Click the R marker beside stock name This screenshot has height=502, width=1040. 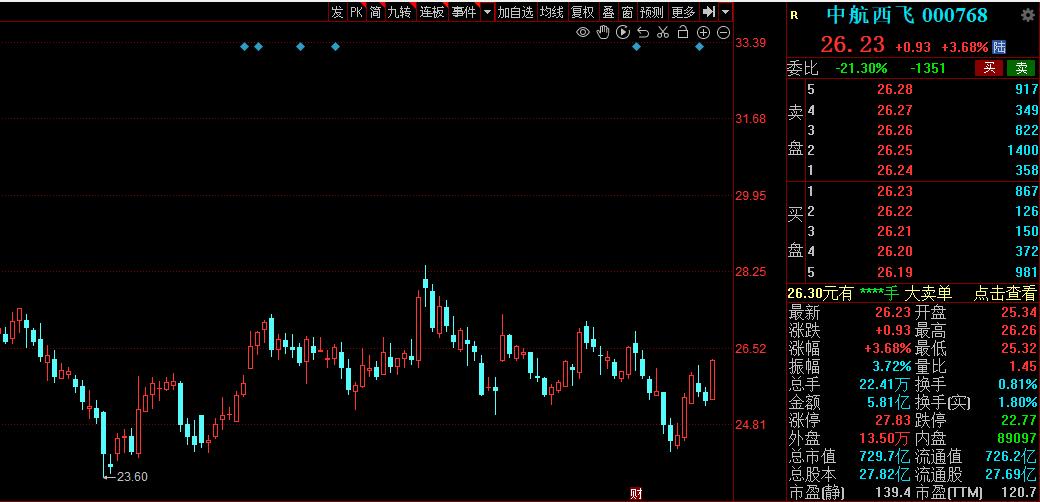point(795,15)
